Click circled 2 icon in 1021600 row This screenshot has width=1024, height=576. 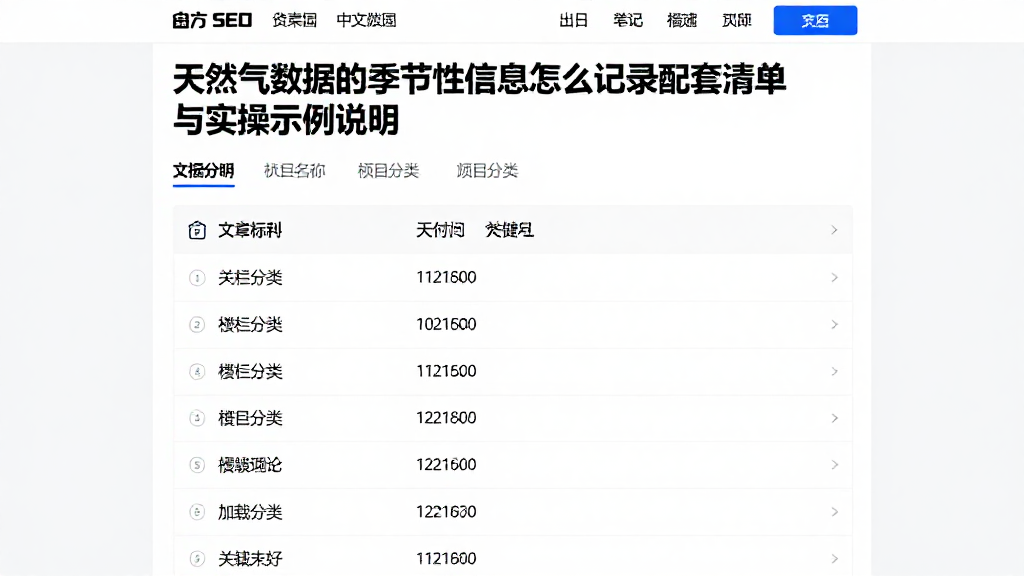197,325
